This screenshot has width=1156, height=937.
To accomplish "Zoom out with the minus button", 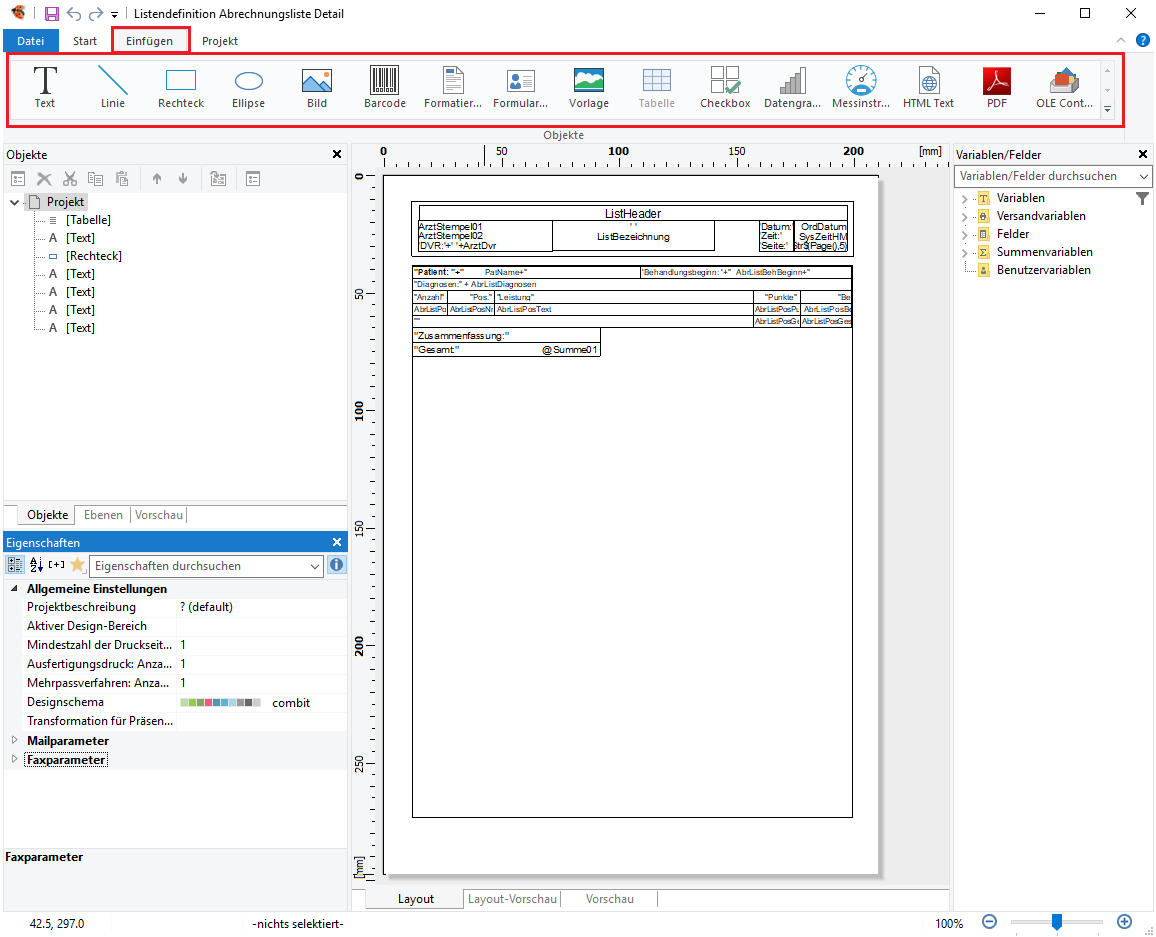I will [x=989, y=922].
